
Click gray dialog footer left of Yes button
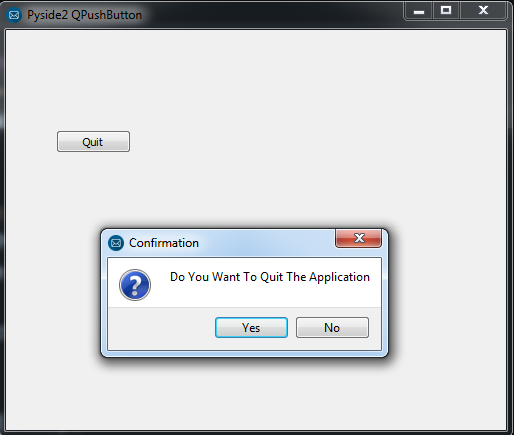[x=161, y=328]
